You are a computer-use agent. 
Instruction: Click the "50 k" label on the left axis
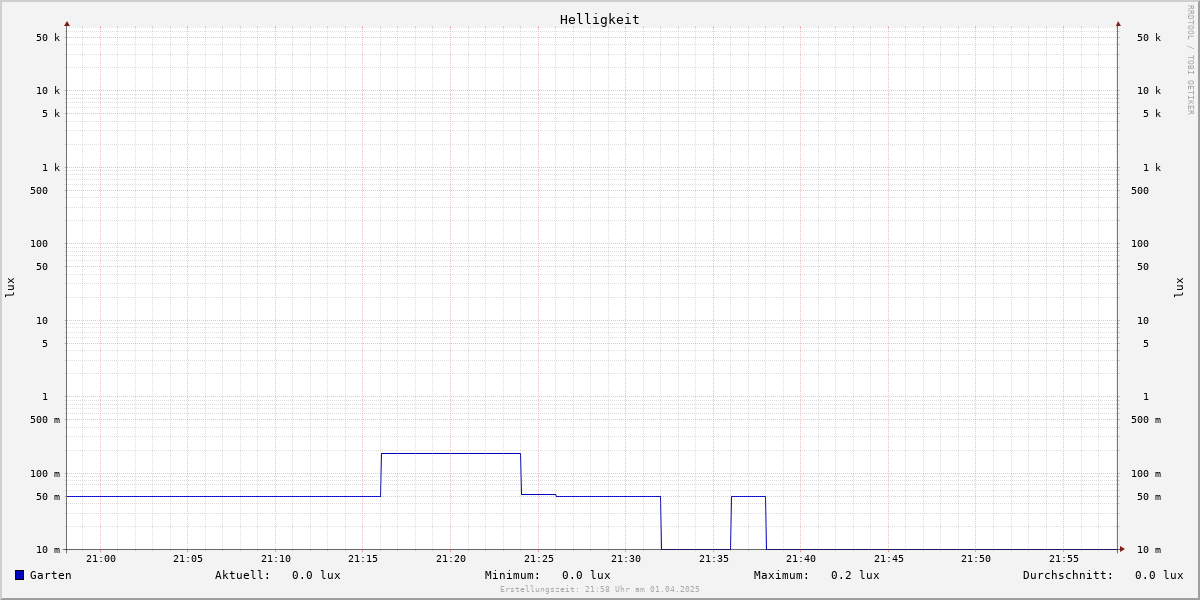tap(48, 38)
